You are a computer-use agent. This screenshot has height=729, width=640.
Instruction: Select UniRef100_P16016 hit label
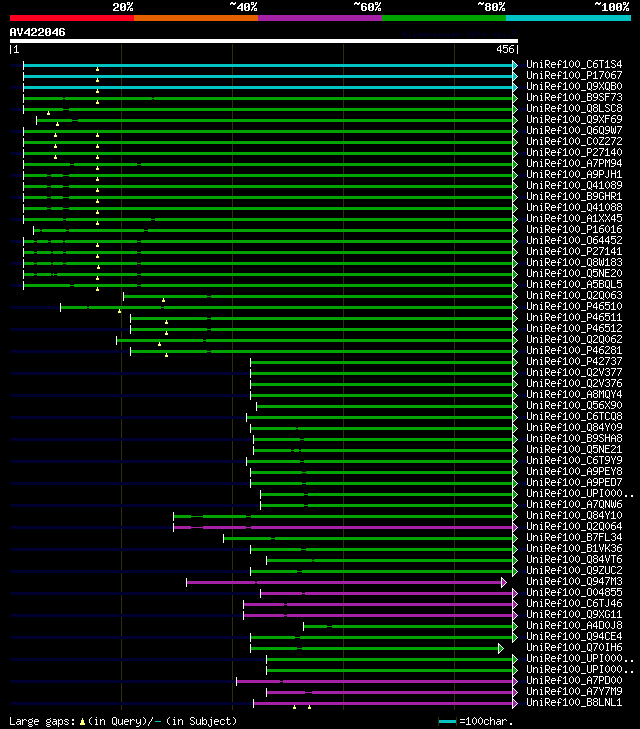point(574,230)
